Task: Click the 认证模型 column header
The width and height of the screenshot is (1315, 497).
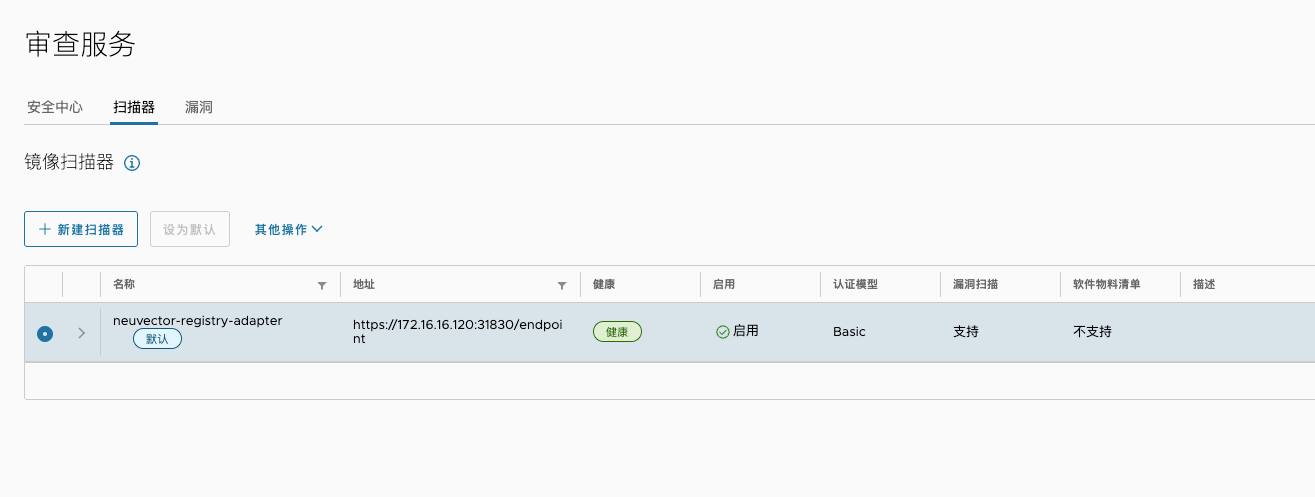Action: 855,284
